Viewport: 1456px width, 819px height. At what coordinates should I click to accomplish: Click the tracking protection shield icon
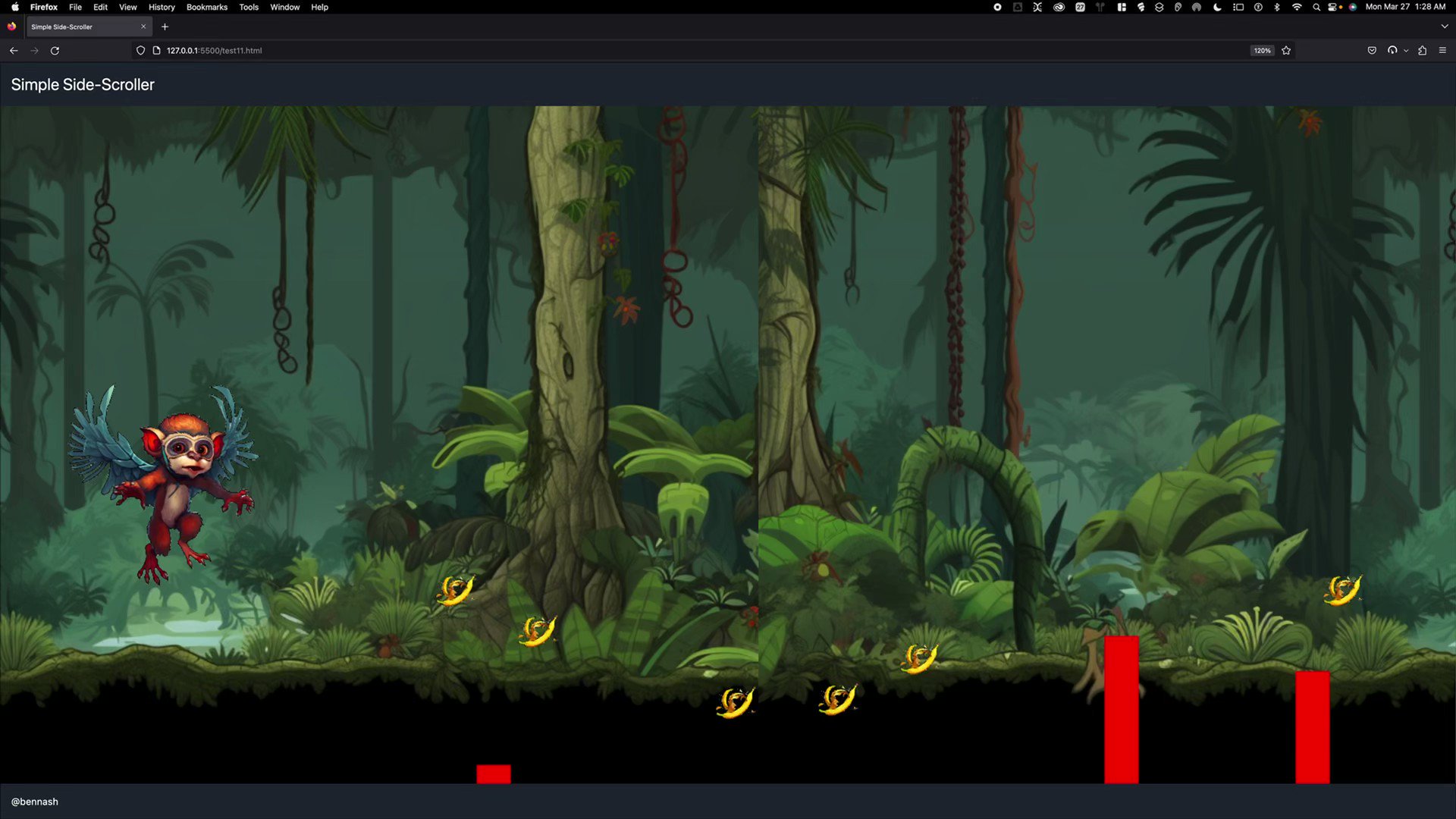pyautogui.click(x=140, y=50)
